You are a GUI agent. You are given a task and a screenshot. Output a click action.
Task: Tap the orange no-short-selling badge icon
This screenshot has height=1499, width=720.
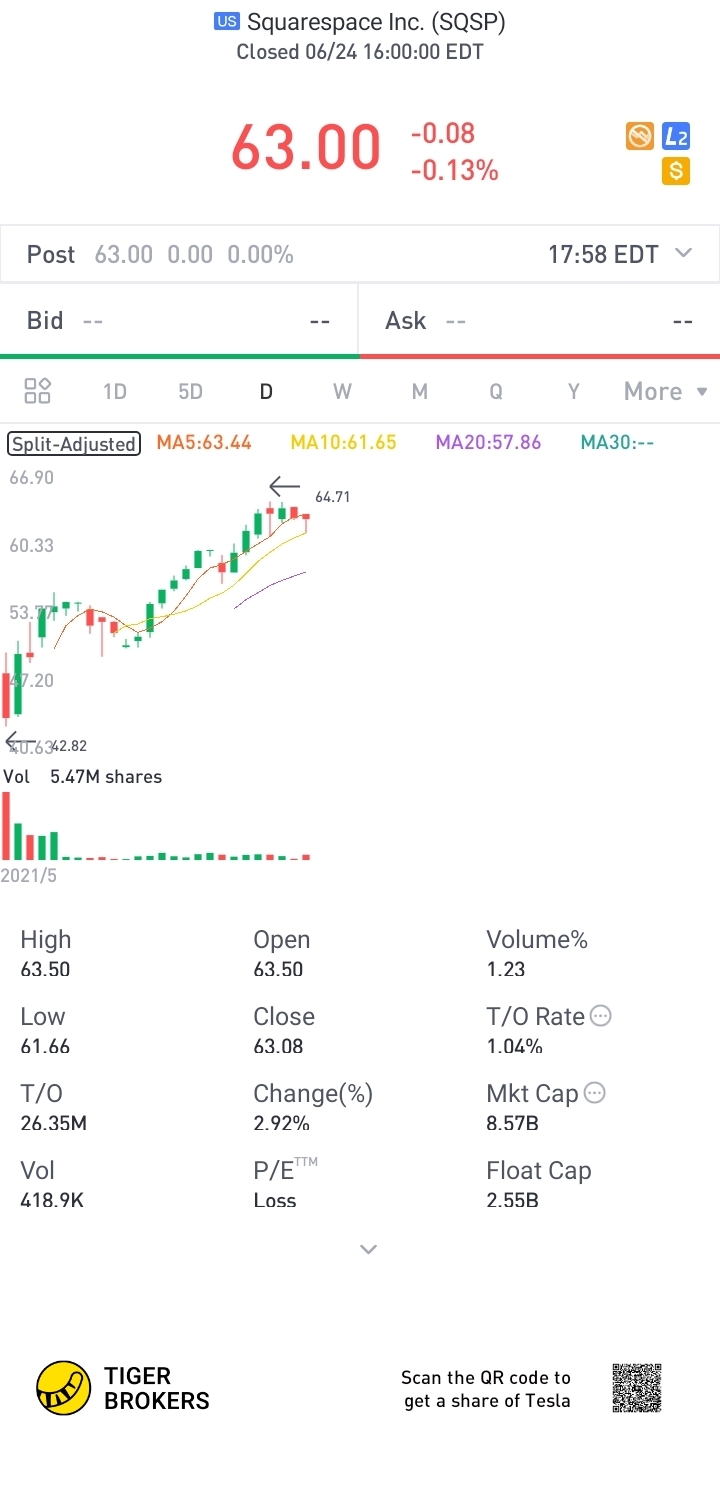(x=640, y=137)
